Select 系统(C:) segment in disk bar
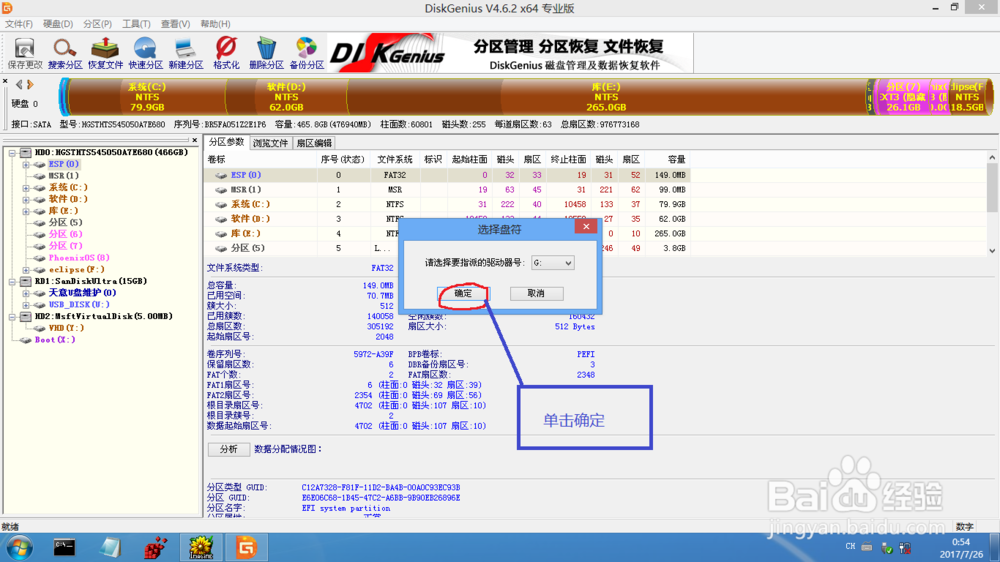 tap(147, 97)
